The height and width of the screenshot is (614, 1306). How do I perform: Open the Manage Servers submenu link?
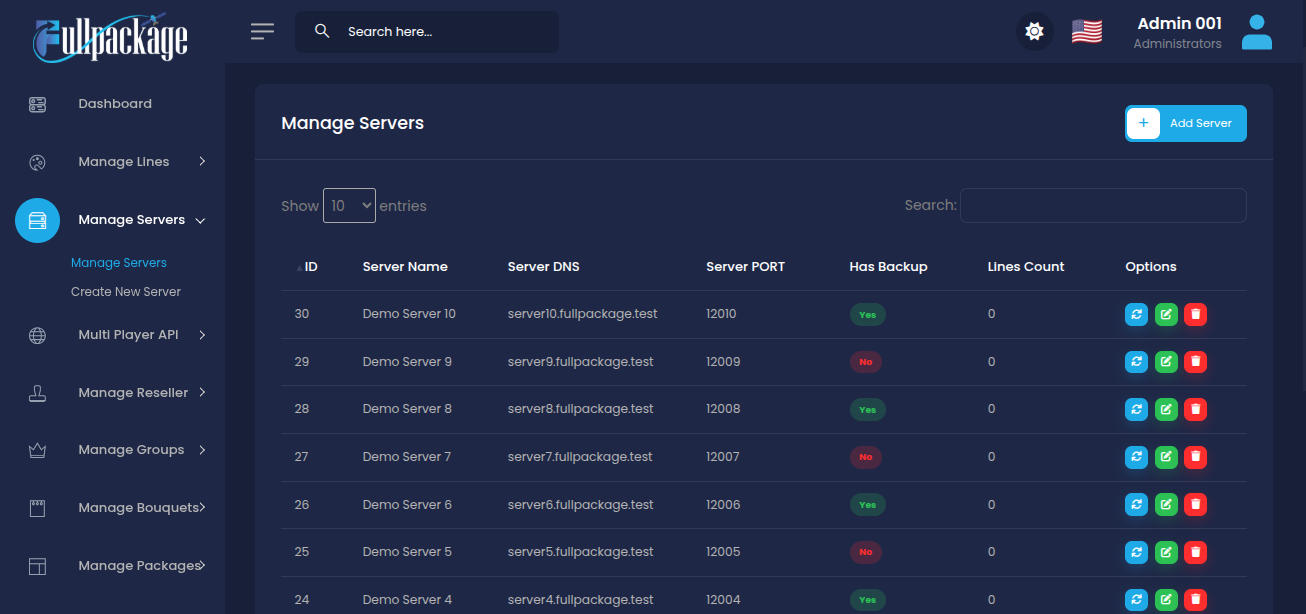pyautogui.click(x=119, y=263)
